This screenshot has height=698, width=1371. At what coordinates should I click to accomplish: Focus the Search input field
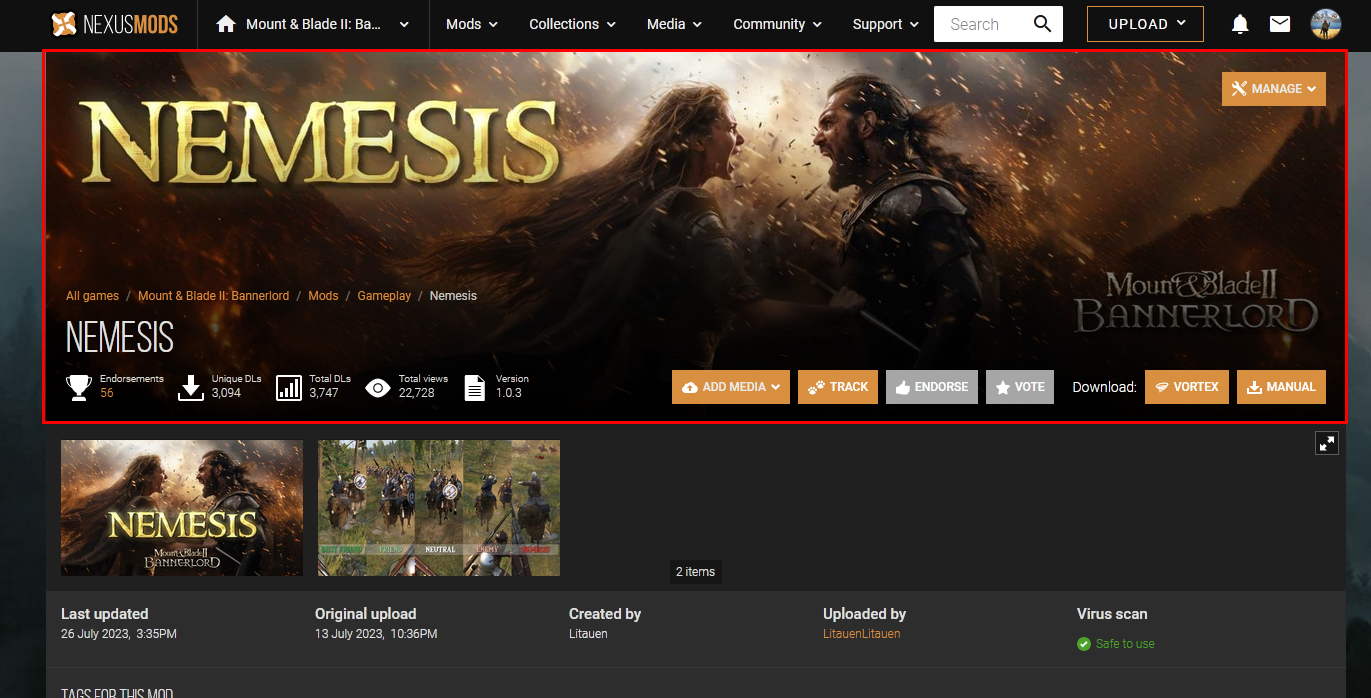click(981, 24)
